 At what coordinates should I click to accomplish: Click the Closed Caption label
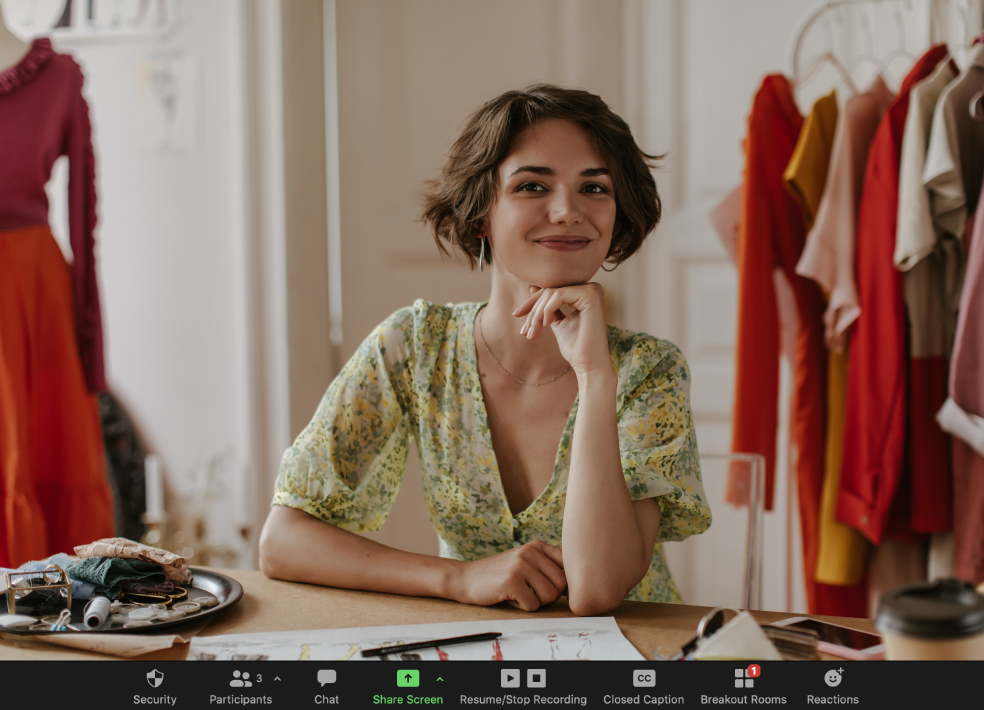coord(644,699)
